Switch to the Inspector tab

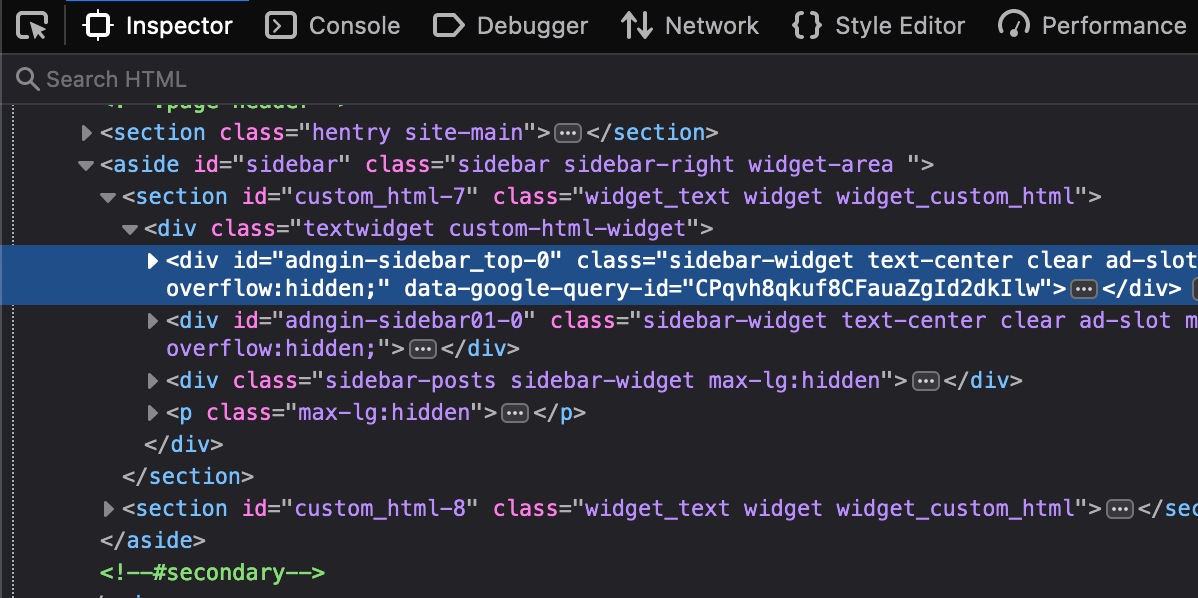click(x=158, y=26)
